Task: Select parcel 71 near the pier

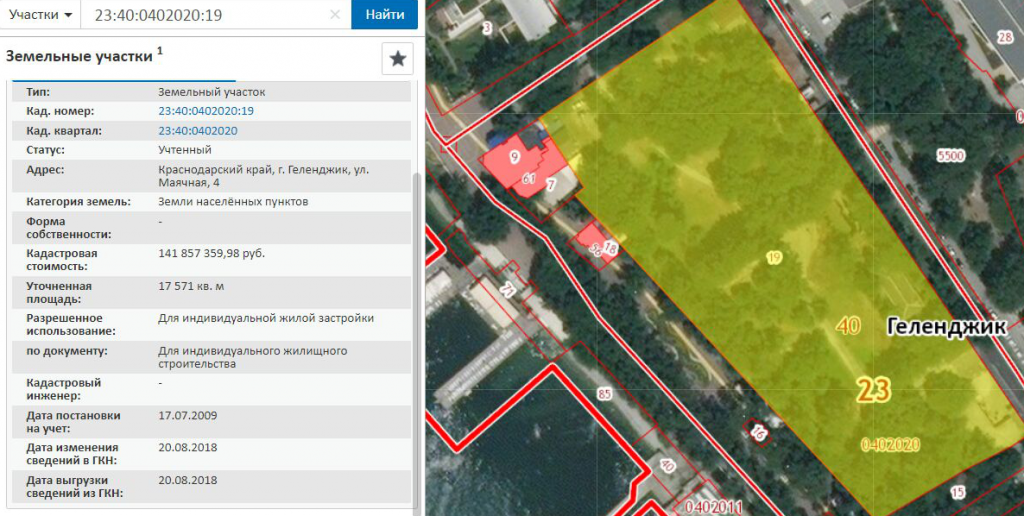Action: [507, 292]
